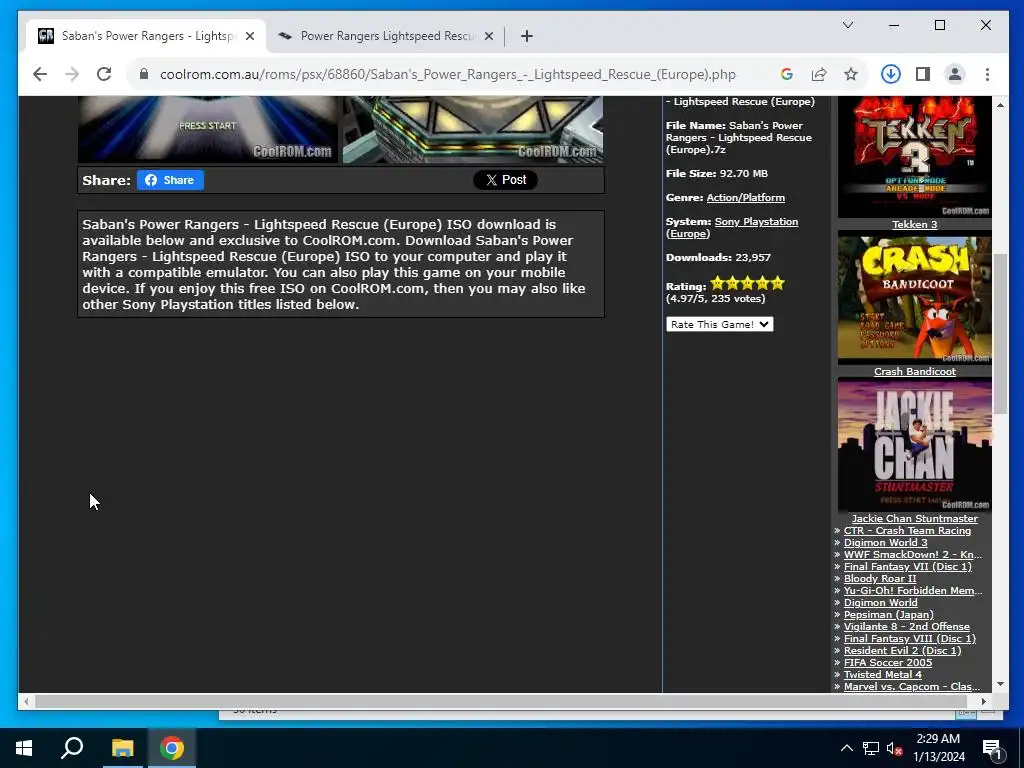Open the Twisted Metal 4 link

(882, 675)
